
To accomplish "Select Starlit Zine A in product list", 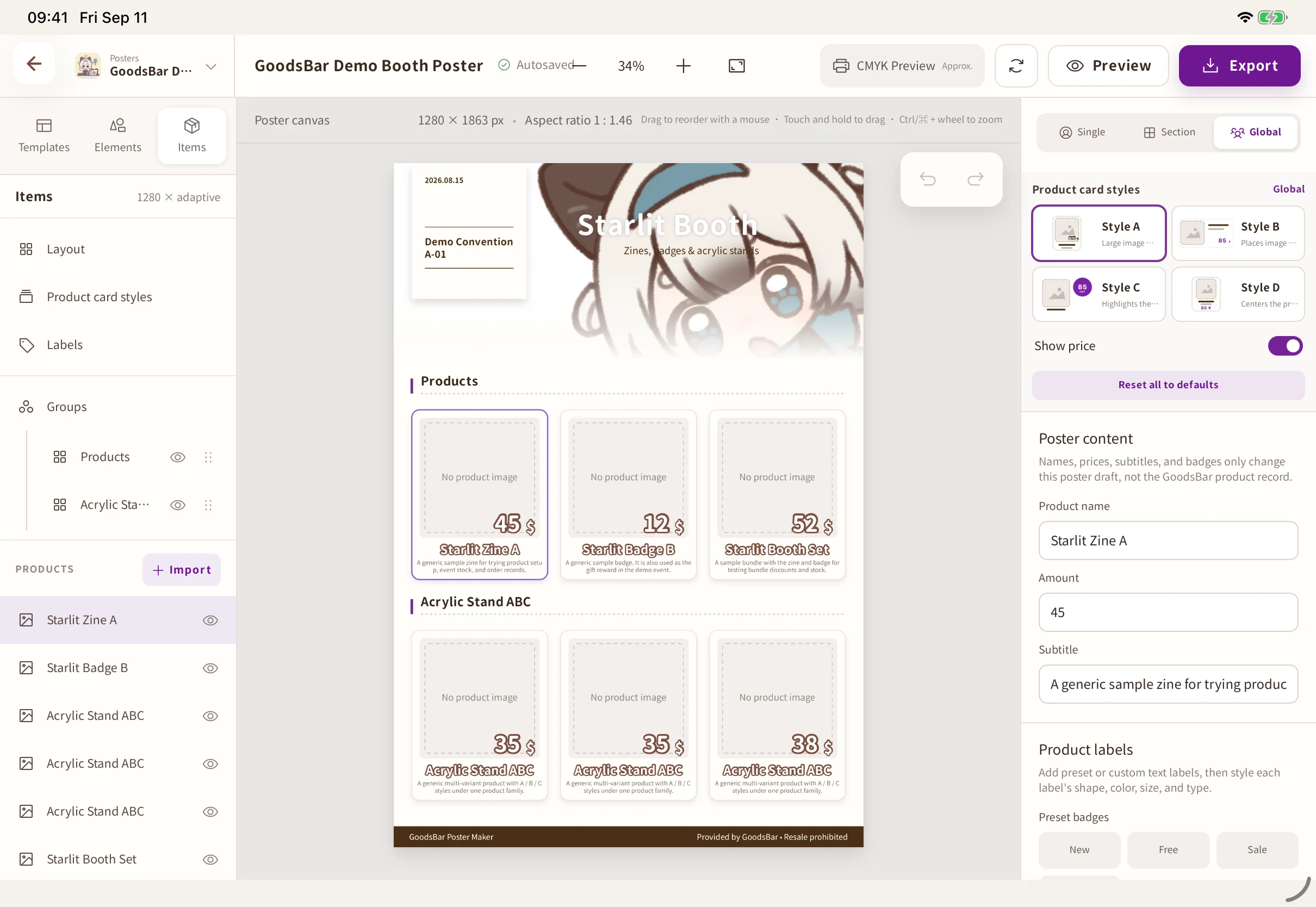I will [x=117, y=620].
